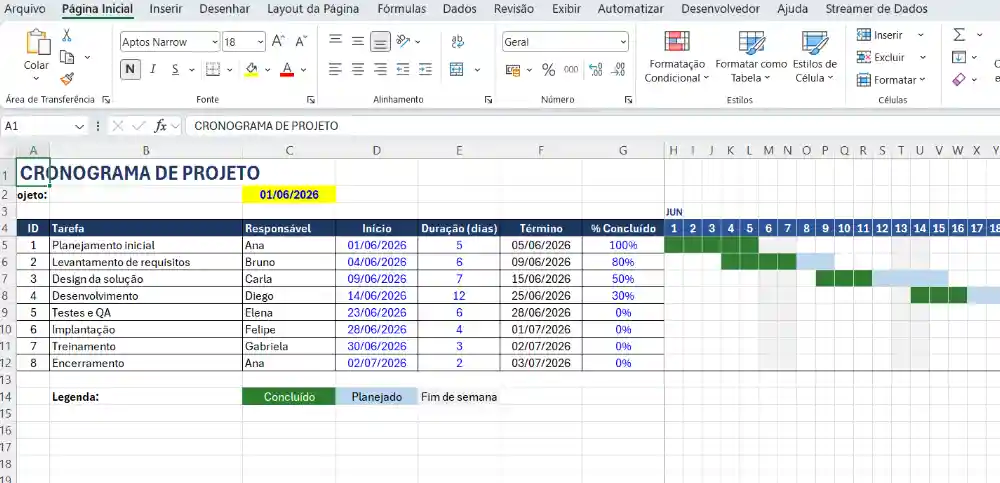Apply thousands separator (000) style
The width and height of the screenshot is (1000, 483).
(x=571, y=70)
